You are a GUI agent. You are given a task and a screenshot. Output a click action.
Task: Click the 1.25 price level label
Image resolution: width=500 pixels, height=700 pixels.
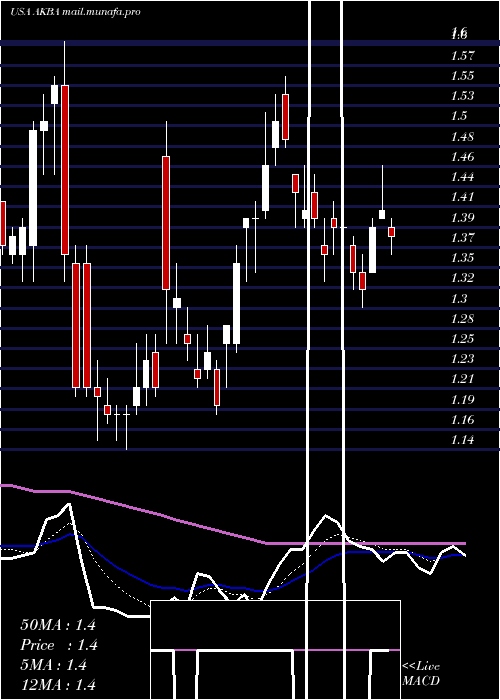point(462,339)
